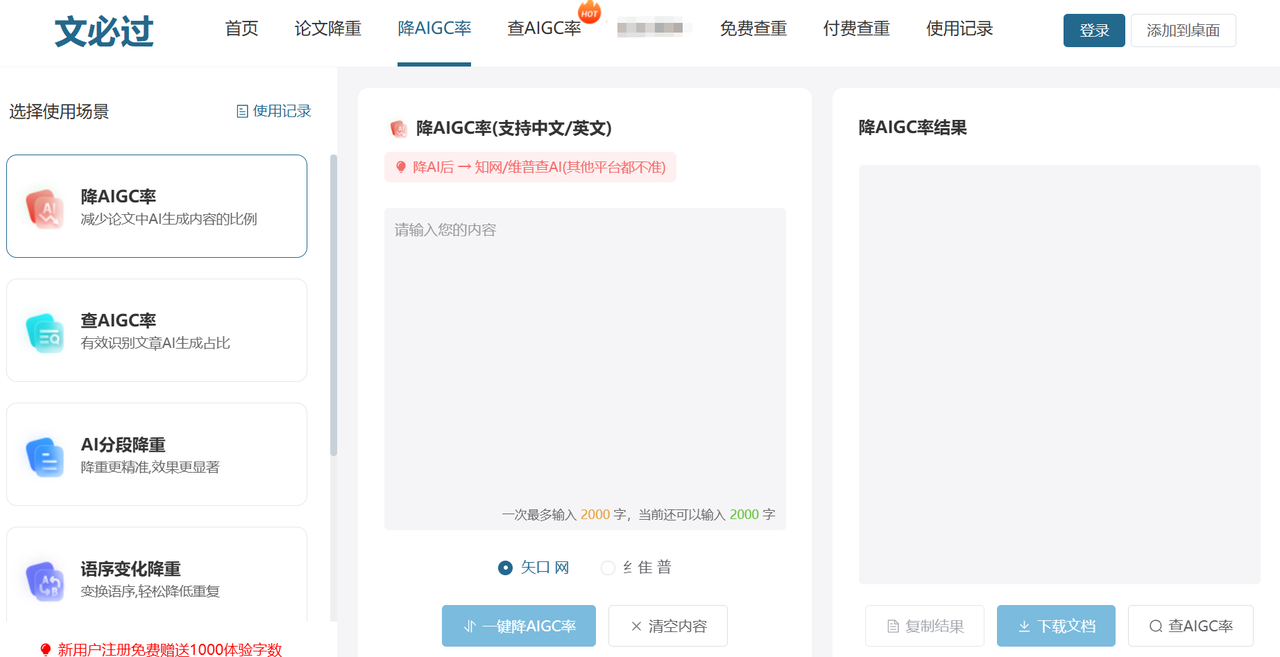Image resolution: width=1280 pixels, height=657 pixels.
Task: Click the 选择使用场景 heading
Action: coord(59,111)
